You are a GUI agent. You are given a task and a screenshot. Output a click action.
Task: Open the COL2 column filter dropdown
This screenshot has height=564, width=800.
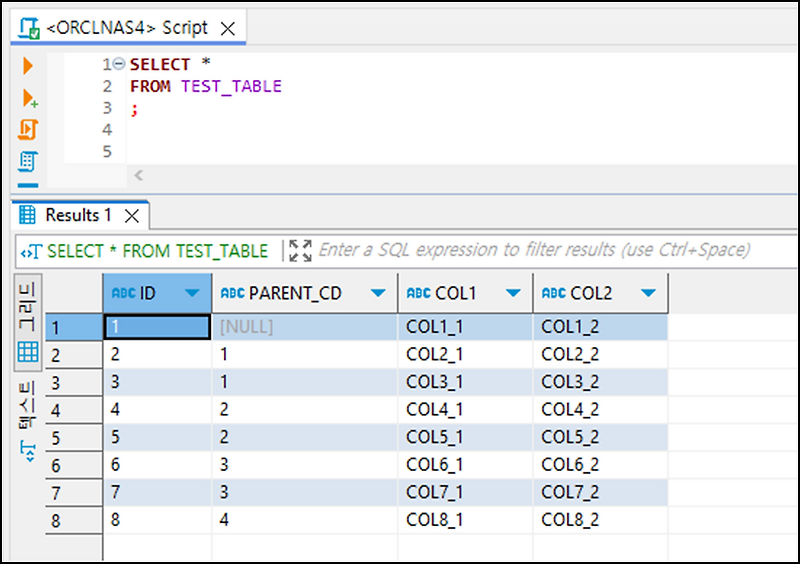(x=648, y=293)
